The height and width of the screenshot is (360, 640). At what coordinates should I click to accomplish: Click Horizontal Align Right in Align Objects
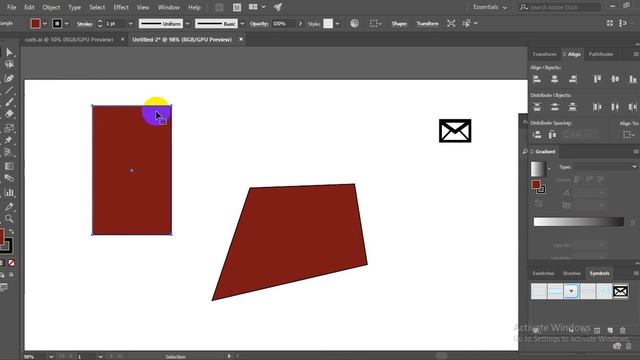coord(572,79)
